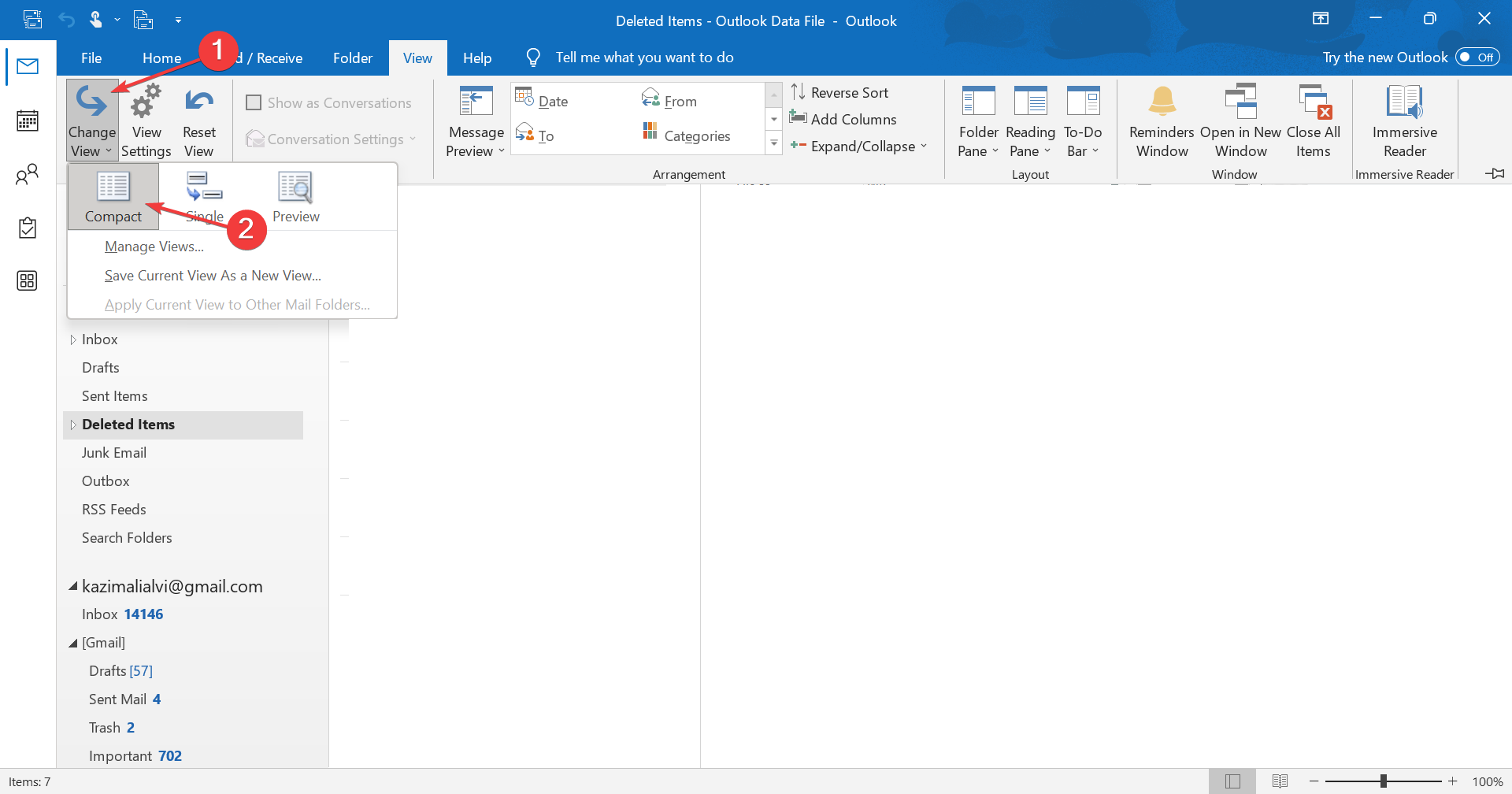Screen dimensions: 1512x794
Task: Click Add Columns
Action: click(x=843, y=119)
